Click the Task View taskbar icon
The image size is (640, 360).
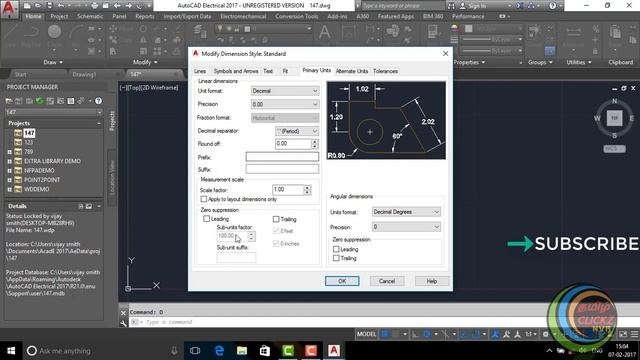[x=196, y=351]
